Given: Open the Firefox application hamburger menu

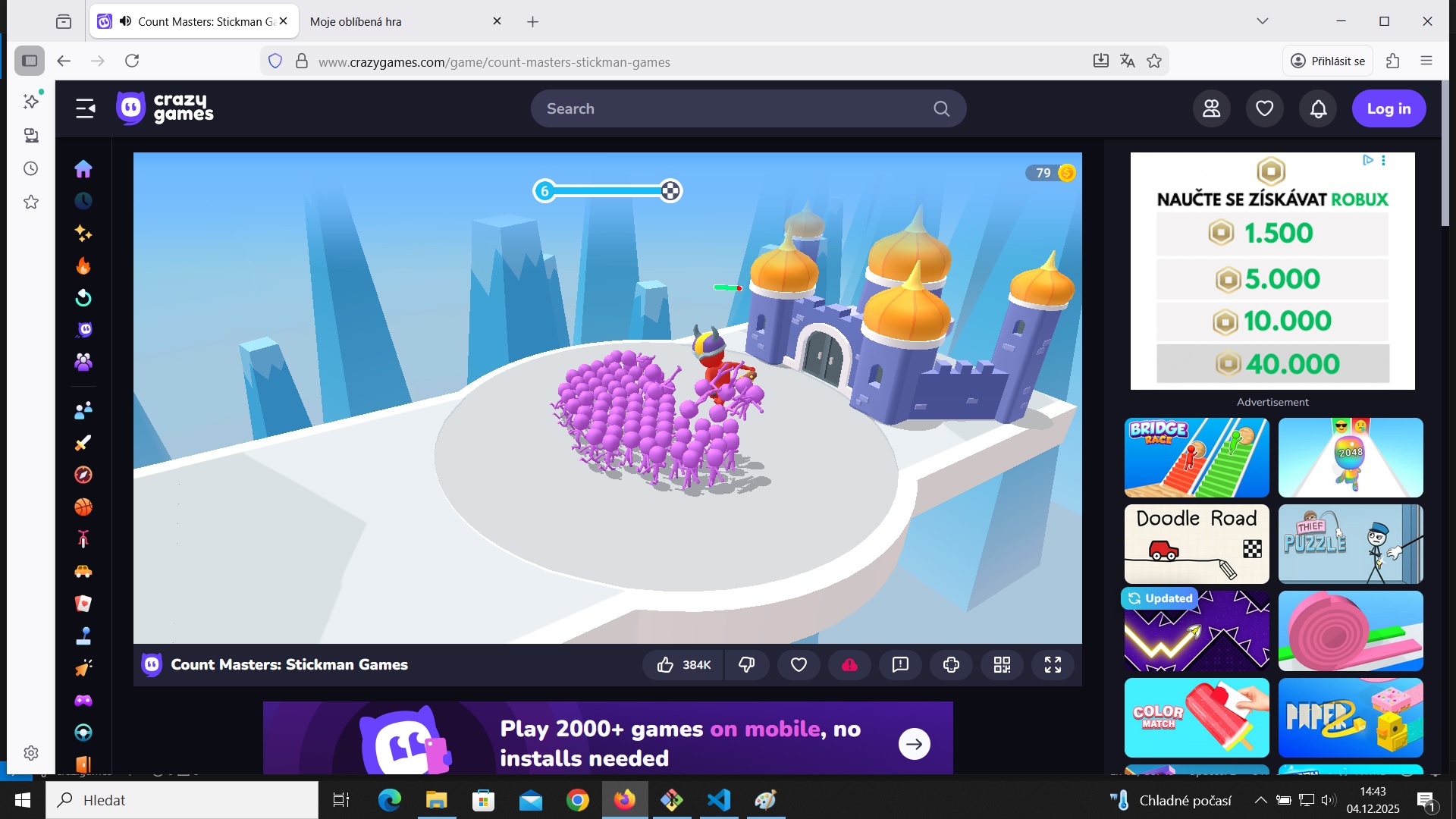Looking at the screenshot, I should tap(1426, 61).
